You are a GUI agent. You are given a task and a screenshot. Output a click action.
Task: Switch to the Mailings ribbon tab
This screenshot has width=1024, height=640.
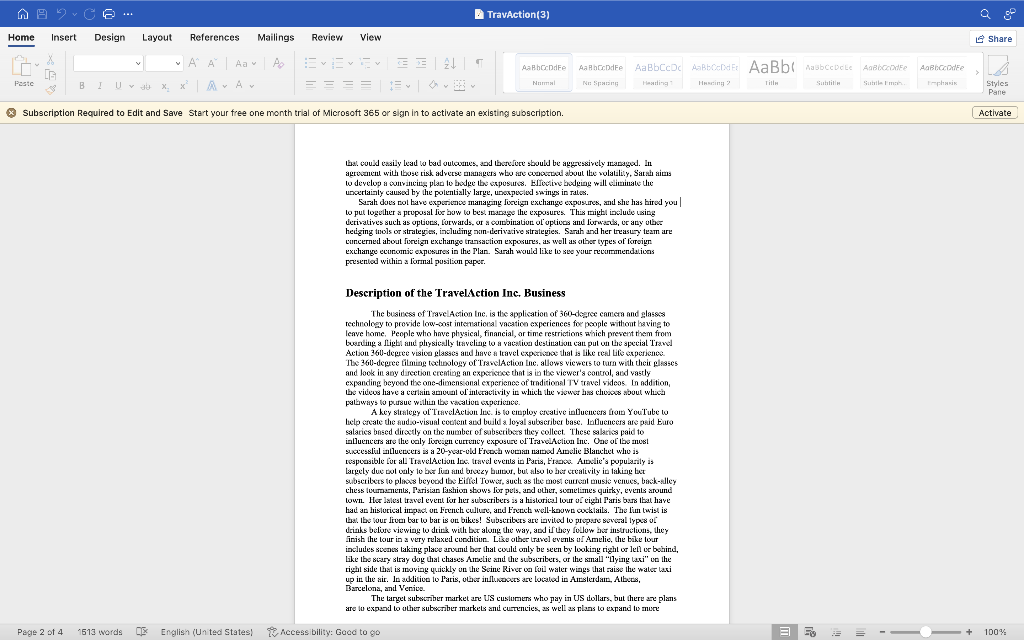tap(276, 37)
